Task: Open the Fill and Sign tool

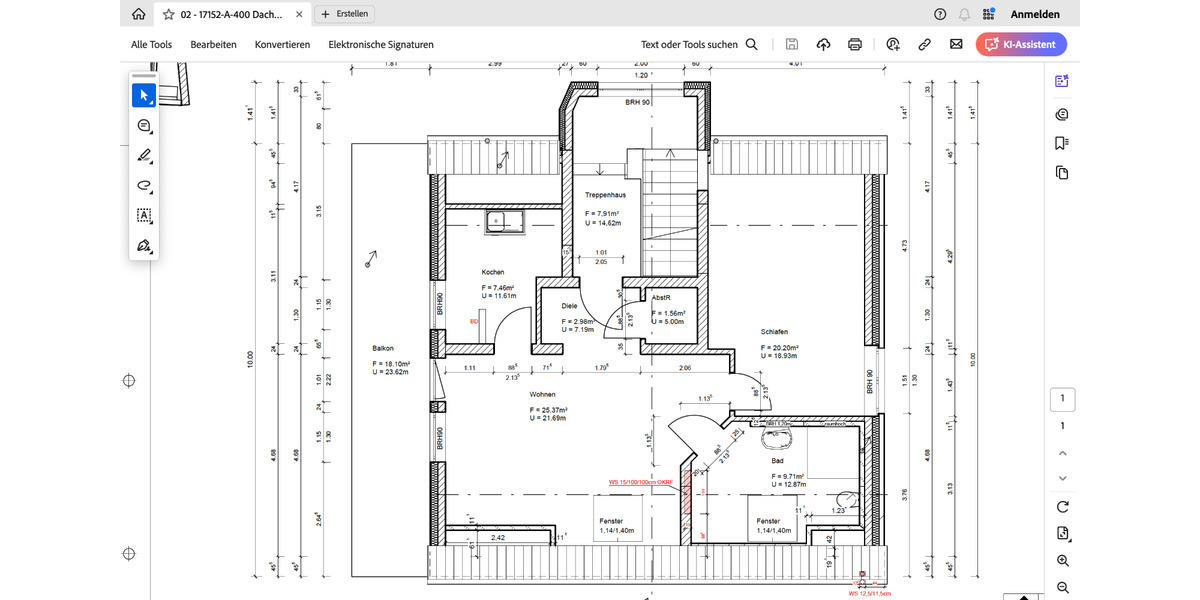Action: [144, 245]
